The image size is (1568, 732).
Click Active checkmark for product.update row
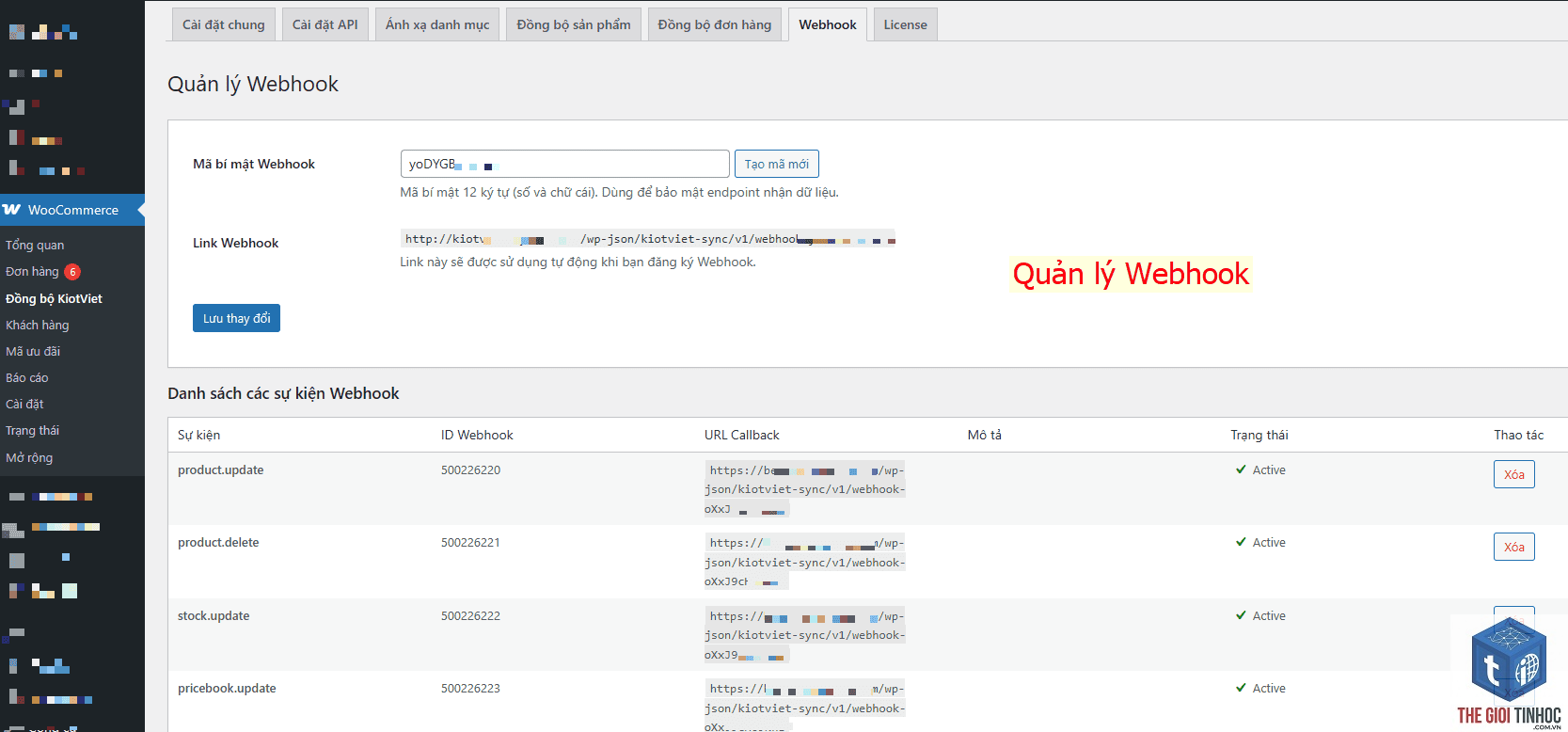coord(1242,469)
